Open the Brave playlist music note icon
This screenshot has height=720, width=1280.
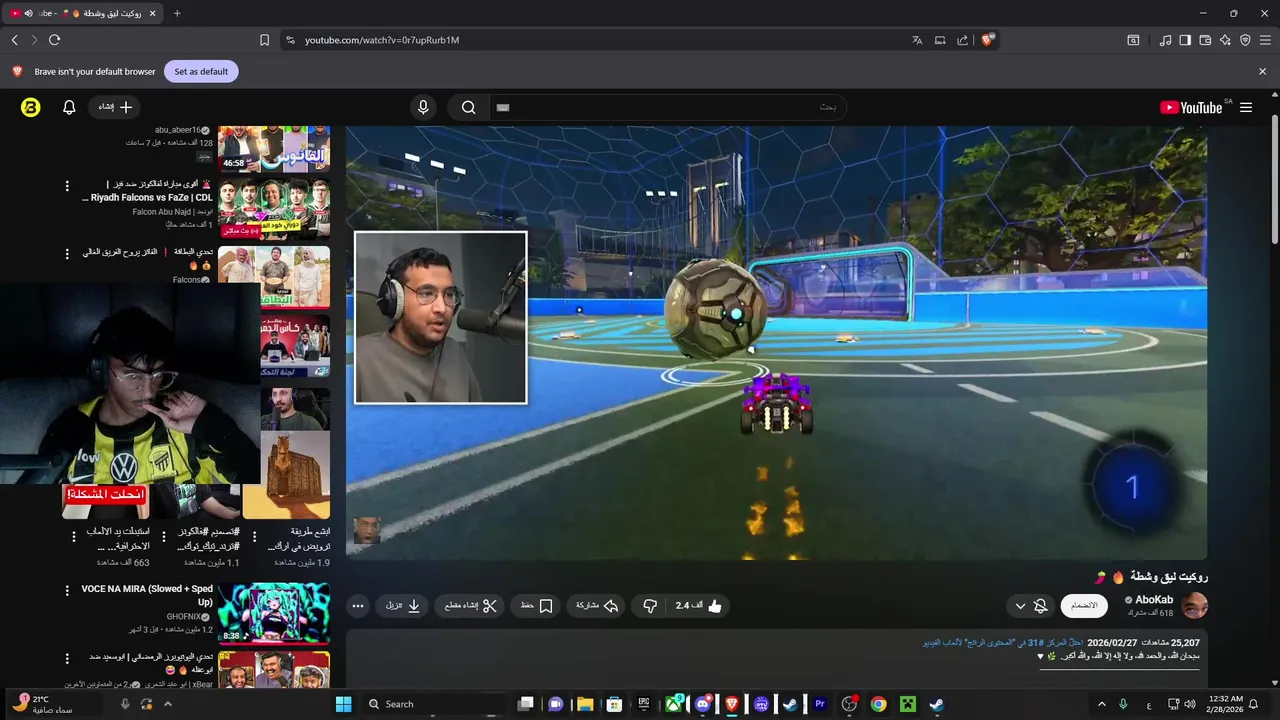point(1165,40)
